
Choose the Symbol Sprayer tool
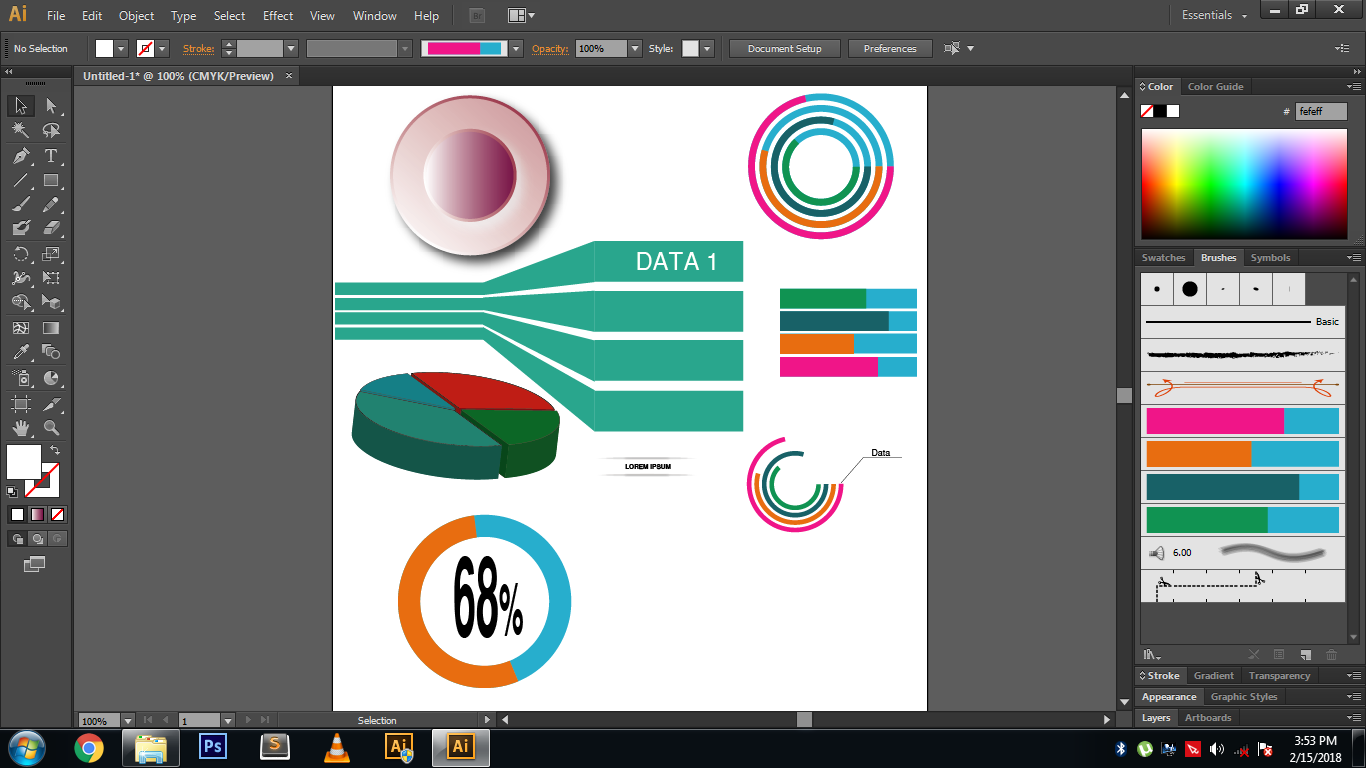tap(20, 378)
